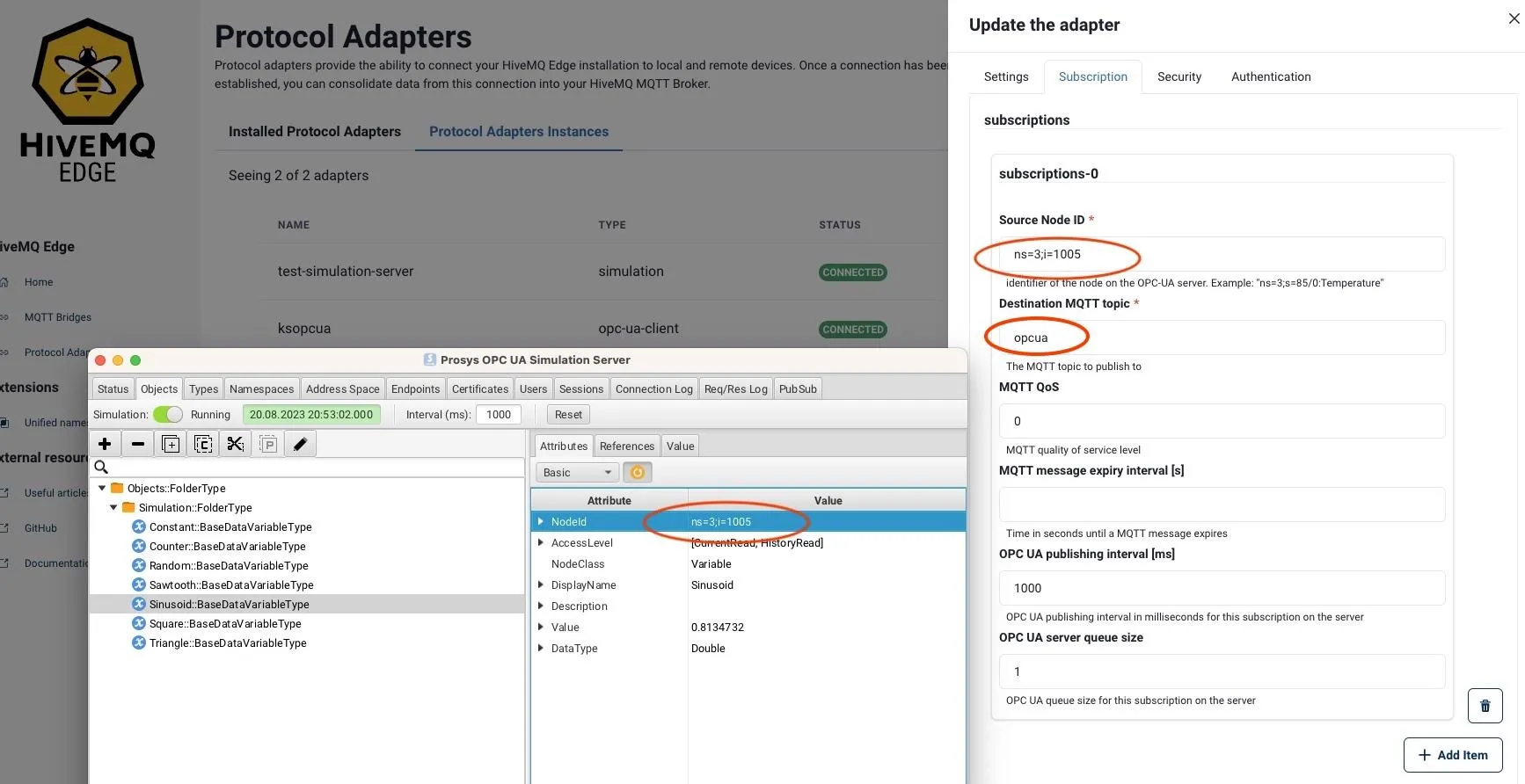This screenshot has height=784, width=1525.
Task: Click the orange refresh attributes icon
Action: (638, 472)
